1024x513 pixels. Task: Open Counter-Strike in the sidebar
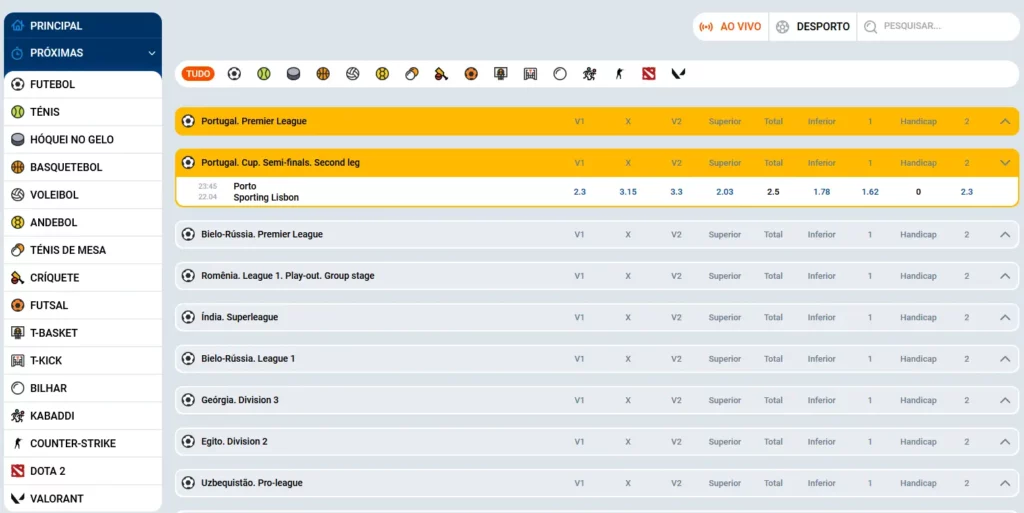[x=83, y=443]
